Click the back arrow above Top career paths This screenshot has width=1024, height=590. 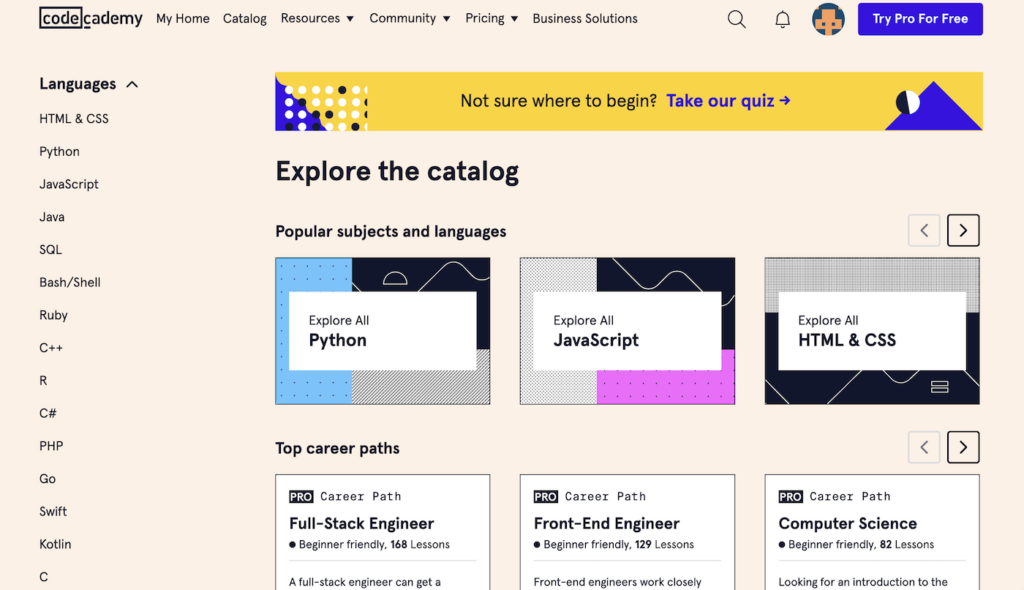point(924,447)
